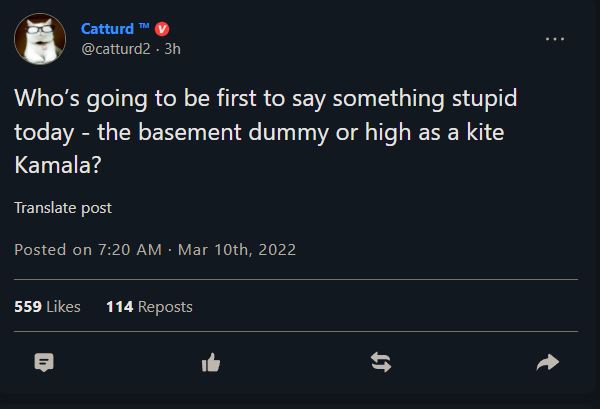Open the three-dot more options menu
This screenshot has height=409, width=600.
[555, 39]
